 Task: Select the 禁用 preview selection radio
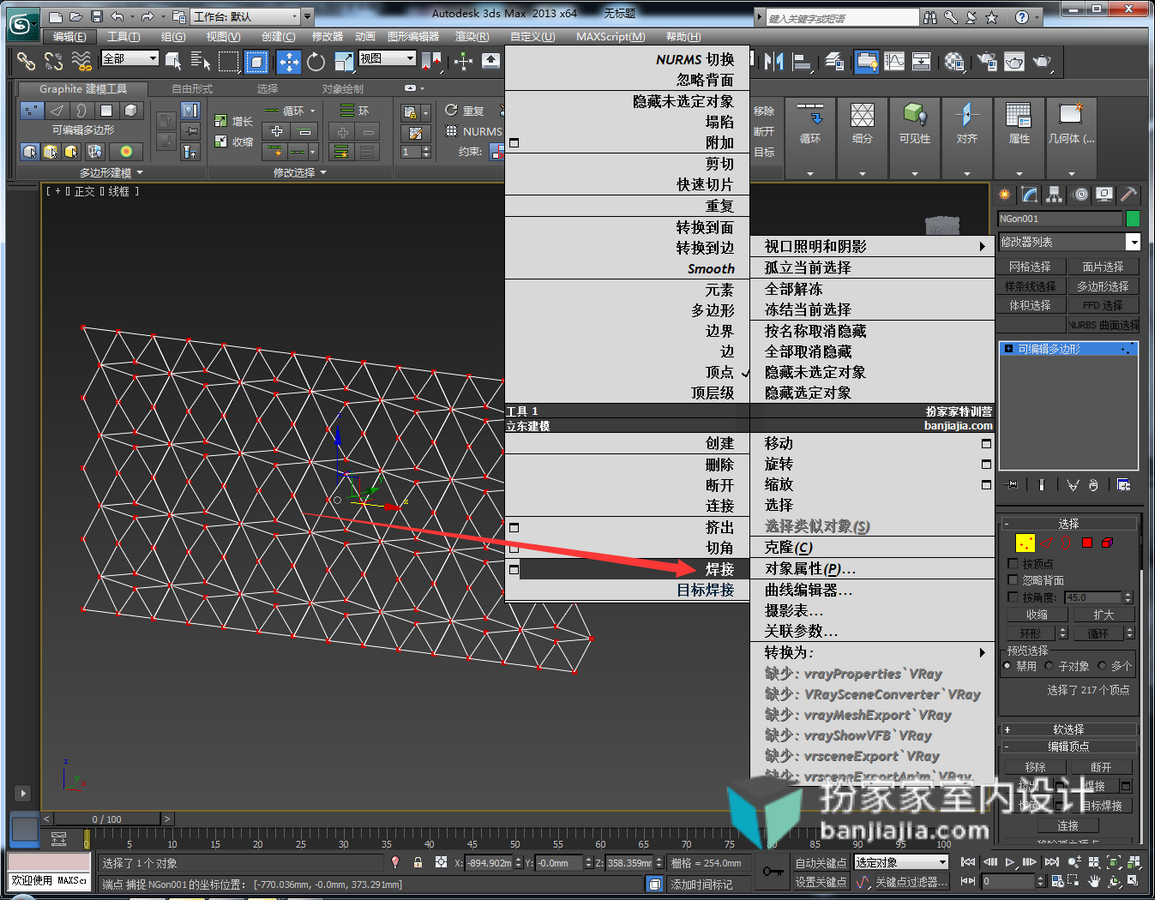(x=1008, y=666)
